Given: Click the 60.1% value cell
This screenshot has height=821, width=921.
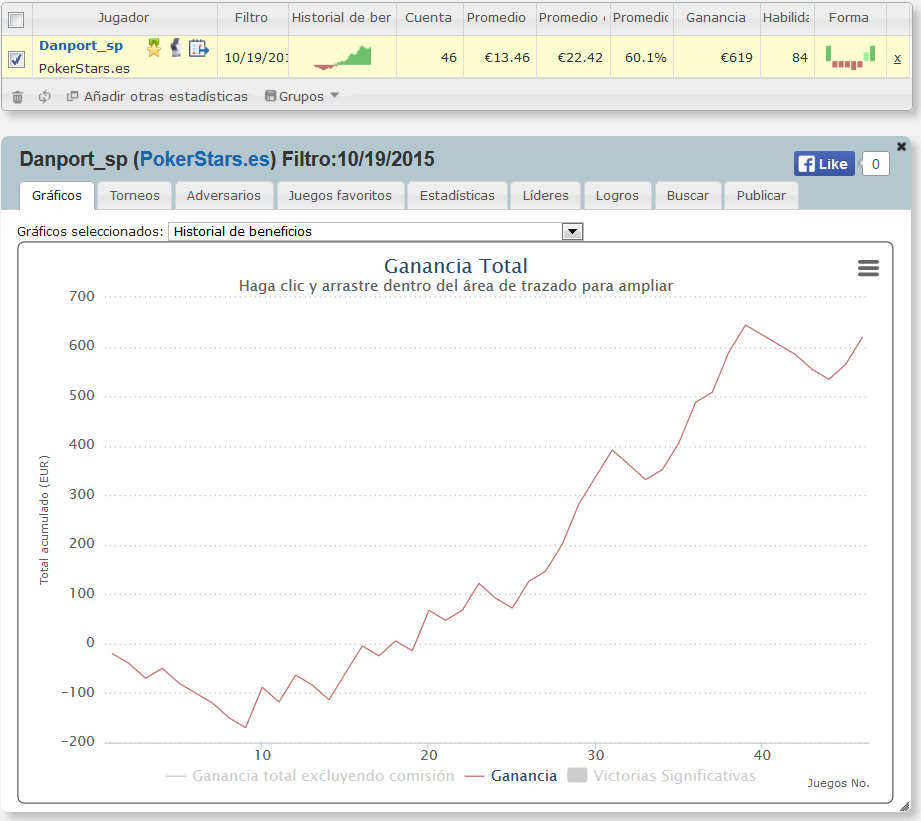Looking at the screenshot, I should tap(646, 58).
